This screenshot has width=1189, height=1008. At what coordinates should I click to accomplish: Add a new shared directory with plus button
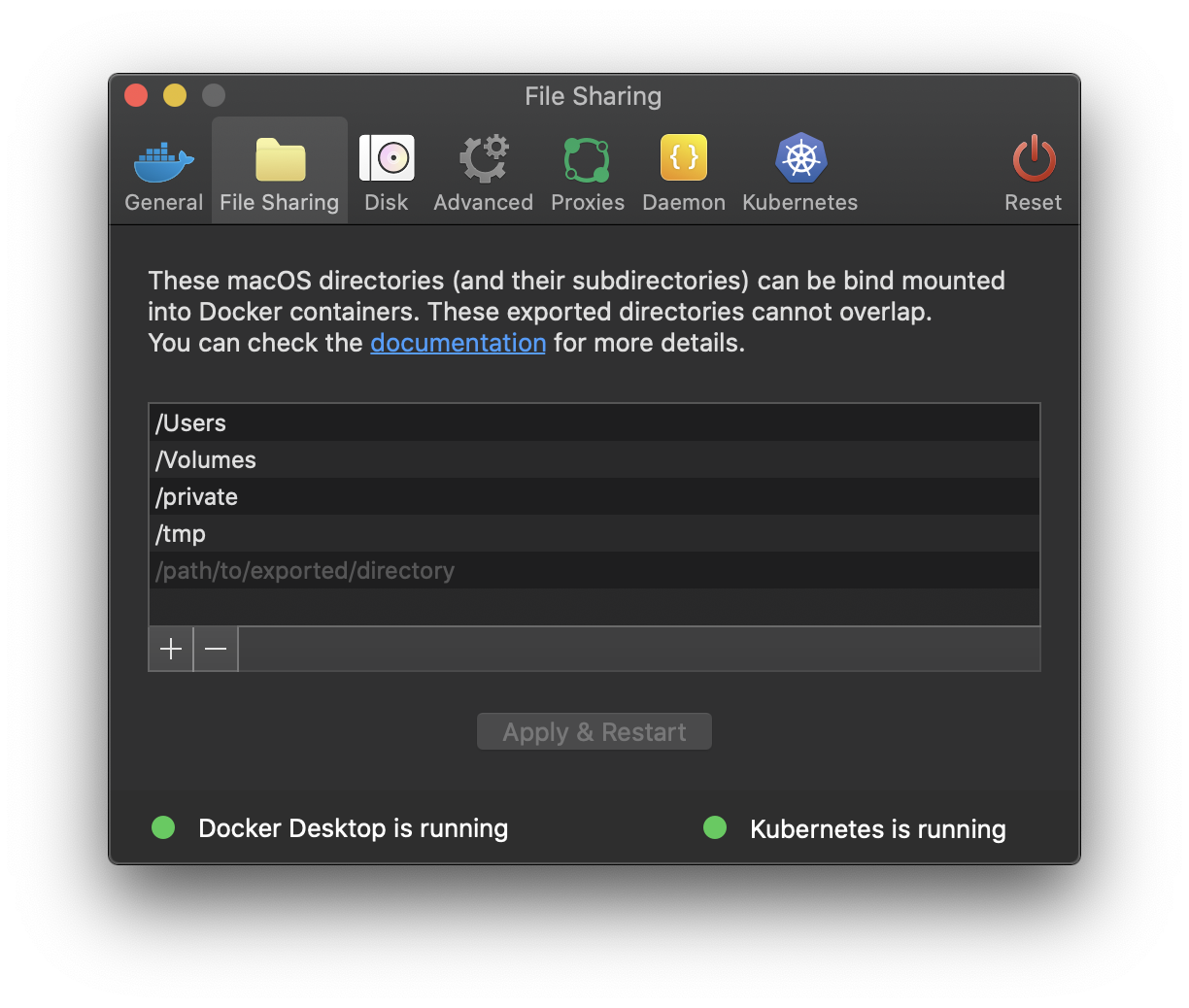tap(170, 649)
